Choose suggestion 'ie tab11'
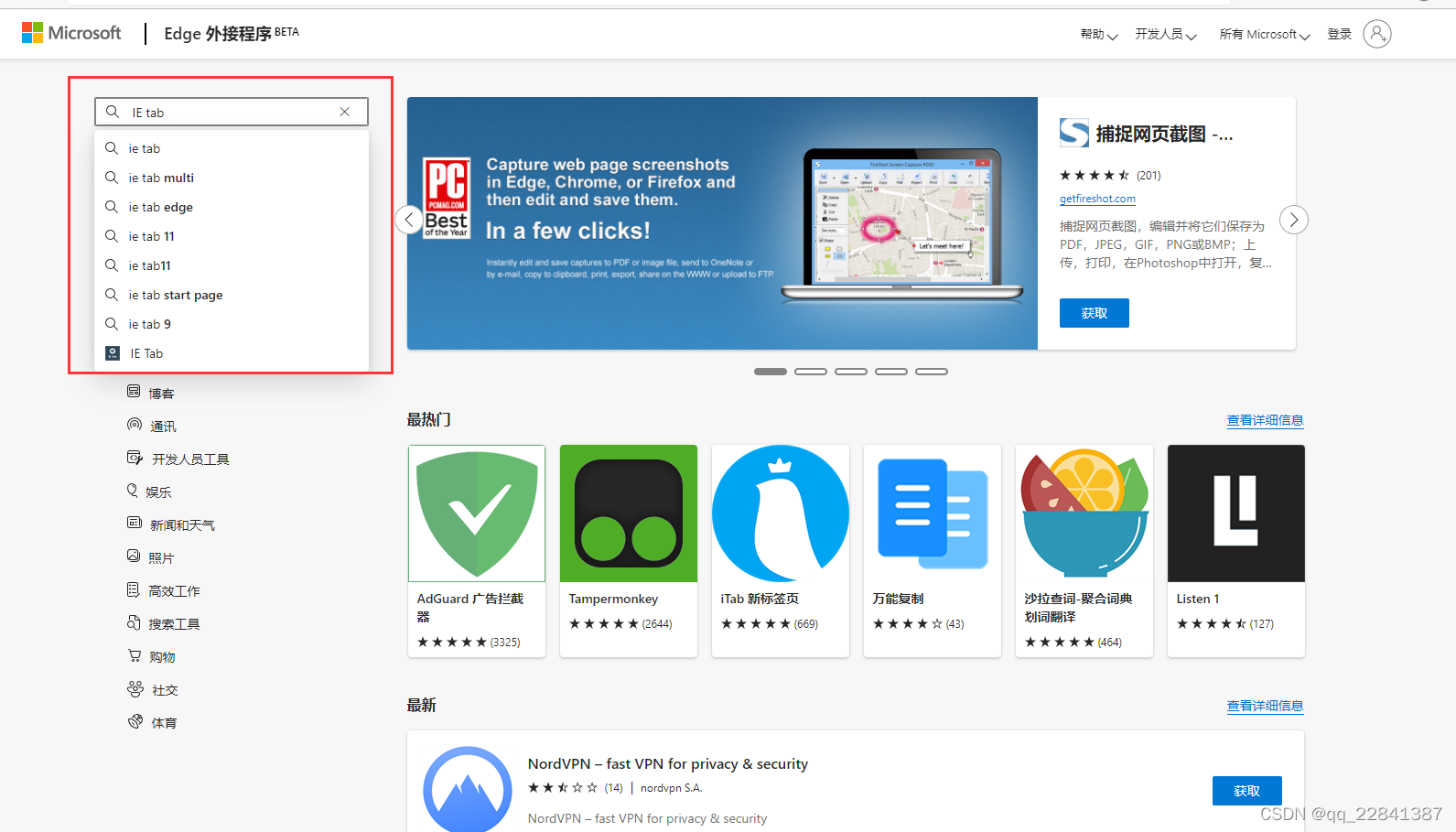1456x832 pixels. (x=232, y=265)
